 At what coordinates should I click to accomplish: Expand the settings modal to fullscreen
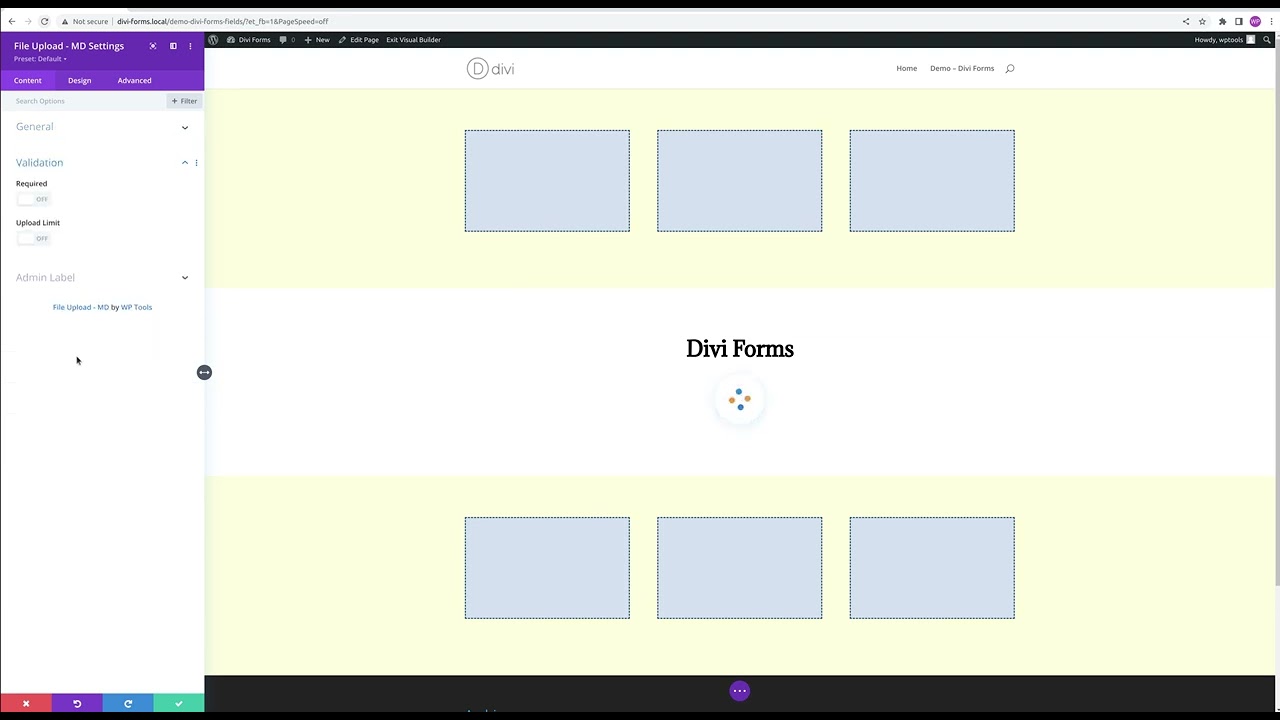(153, 46)
